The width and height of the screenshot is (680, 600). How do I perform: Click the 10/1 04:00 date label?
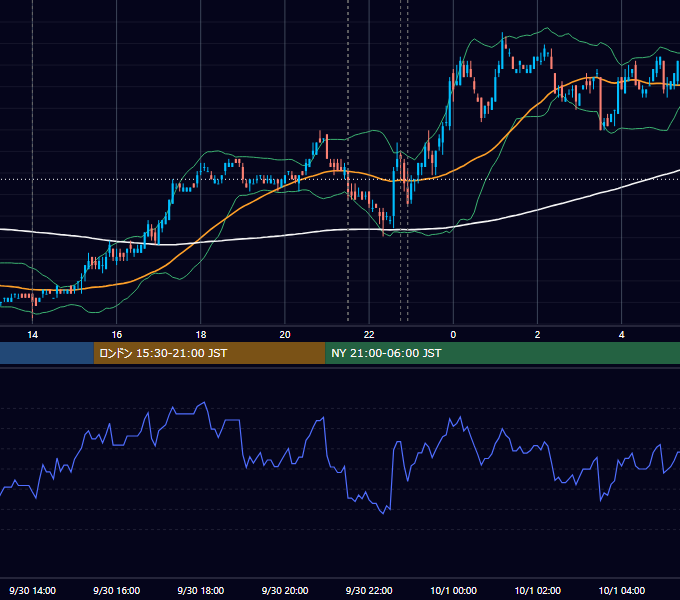[622, 590]
